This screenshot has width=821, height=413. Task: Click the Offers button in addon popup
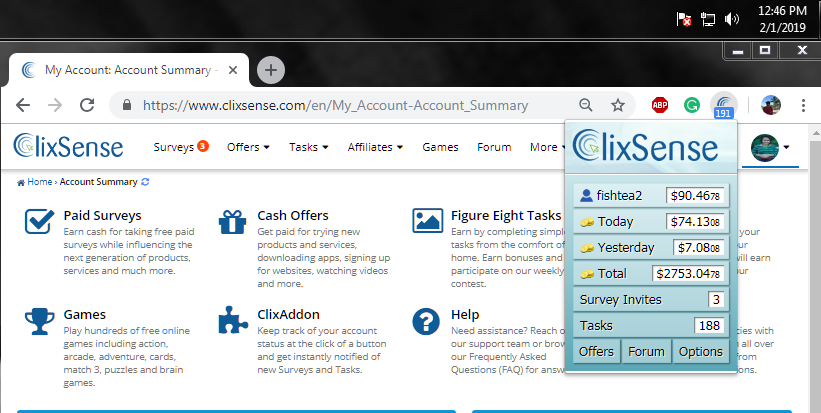click(596, 351)
